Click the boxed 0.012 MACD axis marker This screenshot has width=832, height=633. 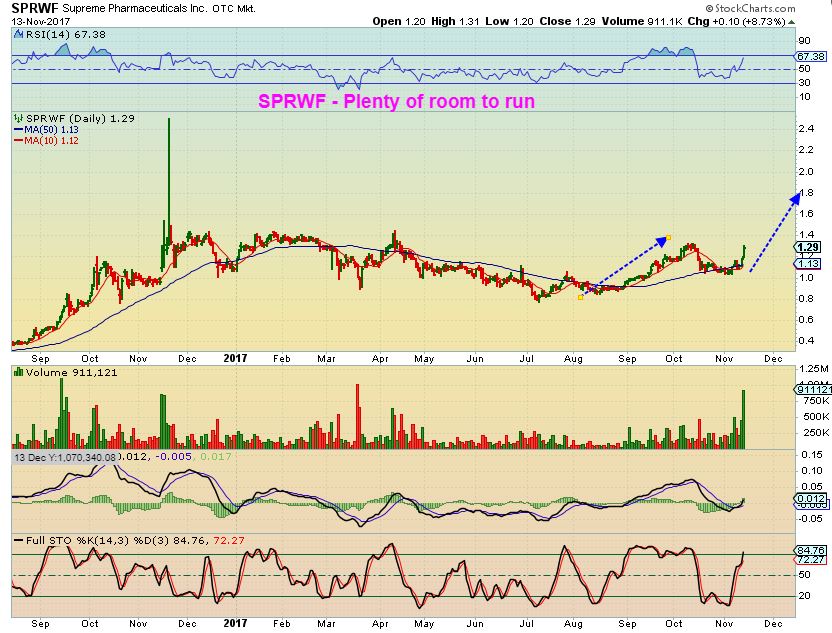point(811,498)
